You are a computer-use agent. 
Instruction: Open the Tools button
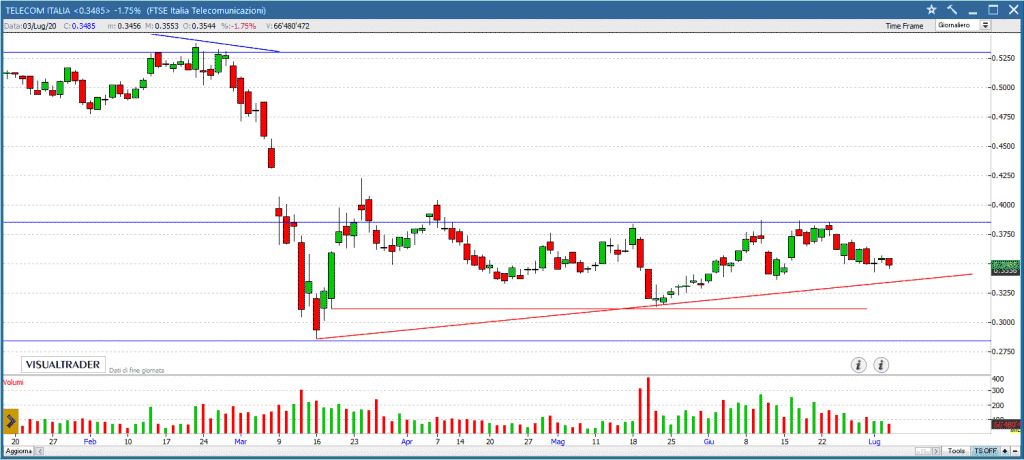(x=957, y=451)
